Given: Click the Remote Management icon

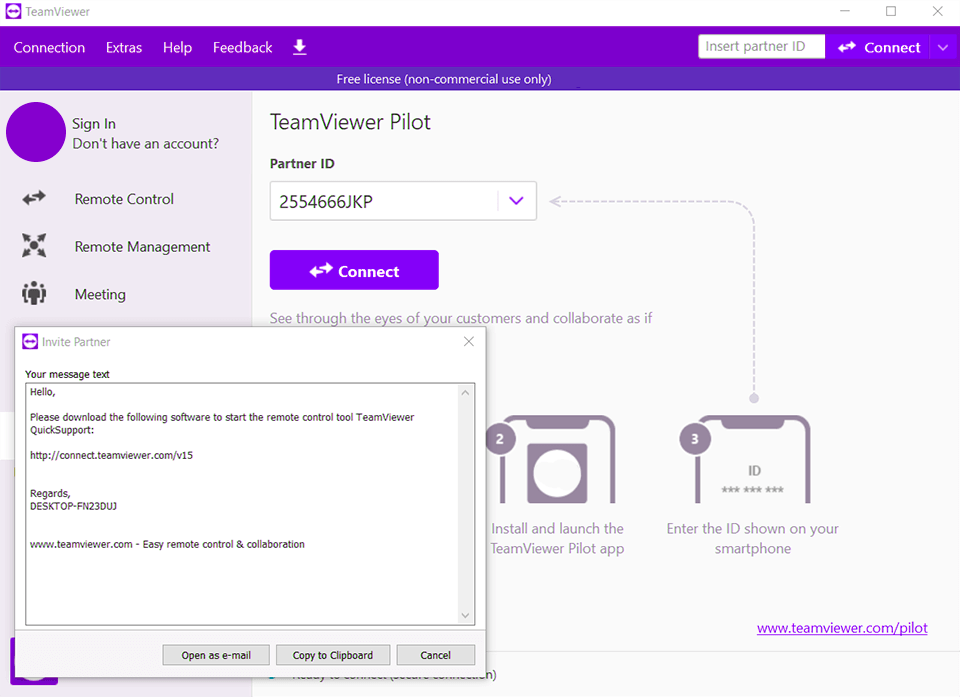Looking at the screenshot, I should tap(34, 245).
